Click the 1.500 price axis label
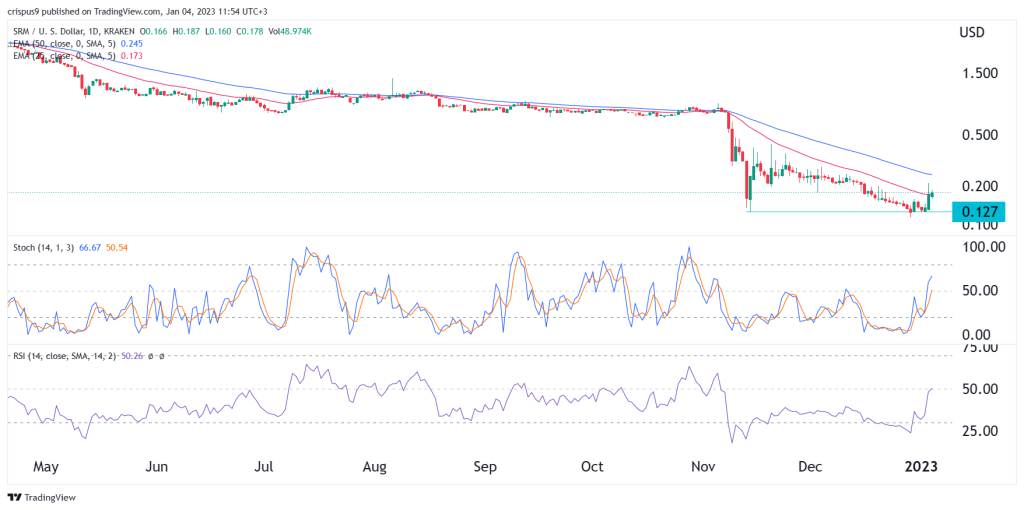Screen dimensions: 1024x510 click(x=980, y=73)
